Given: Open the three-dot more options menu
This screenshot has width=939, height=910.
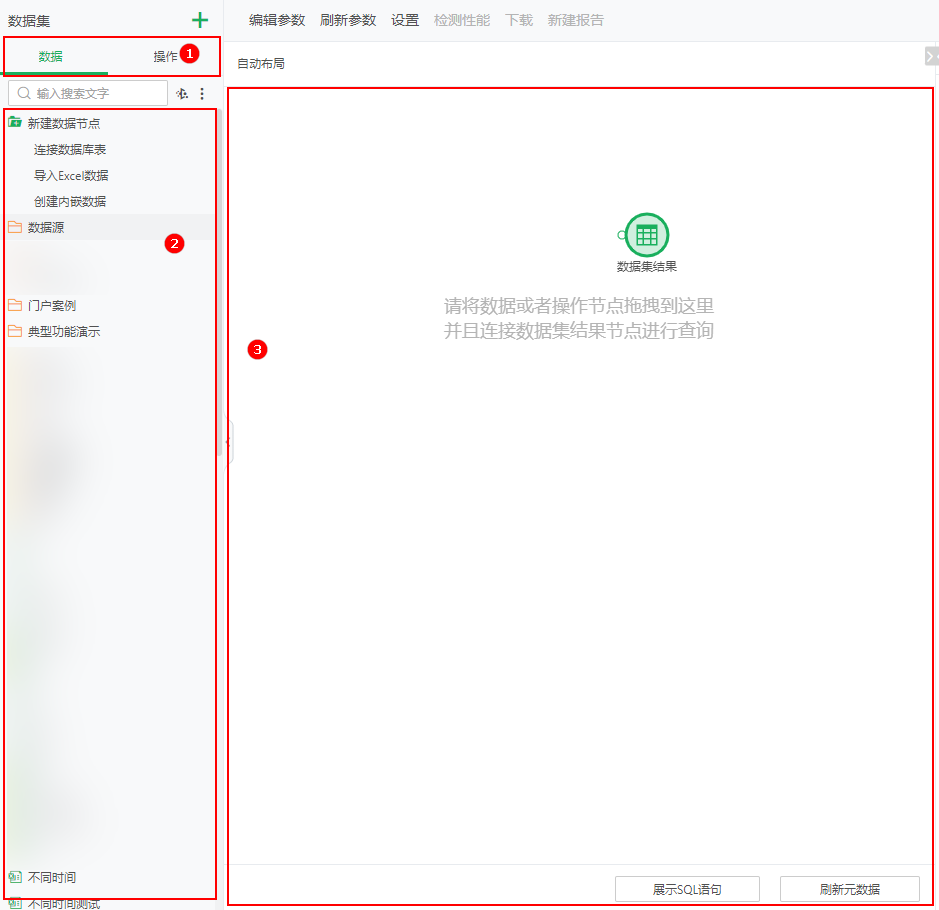Looking at the screenshot, I should pyautogui.click(x=202, y=93).
